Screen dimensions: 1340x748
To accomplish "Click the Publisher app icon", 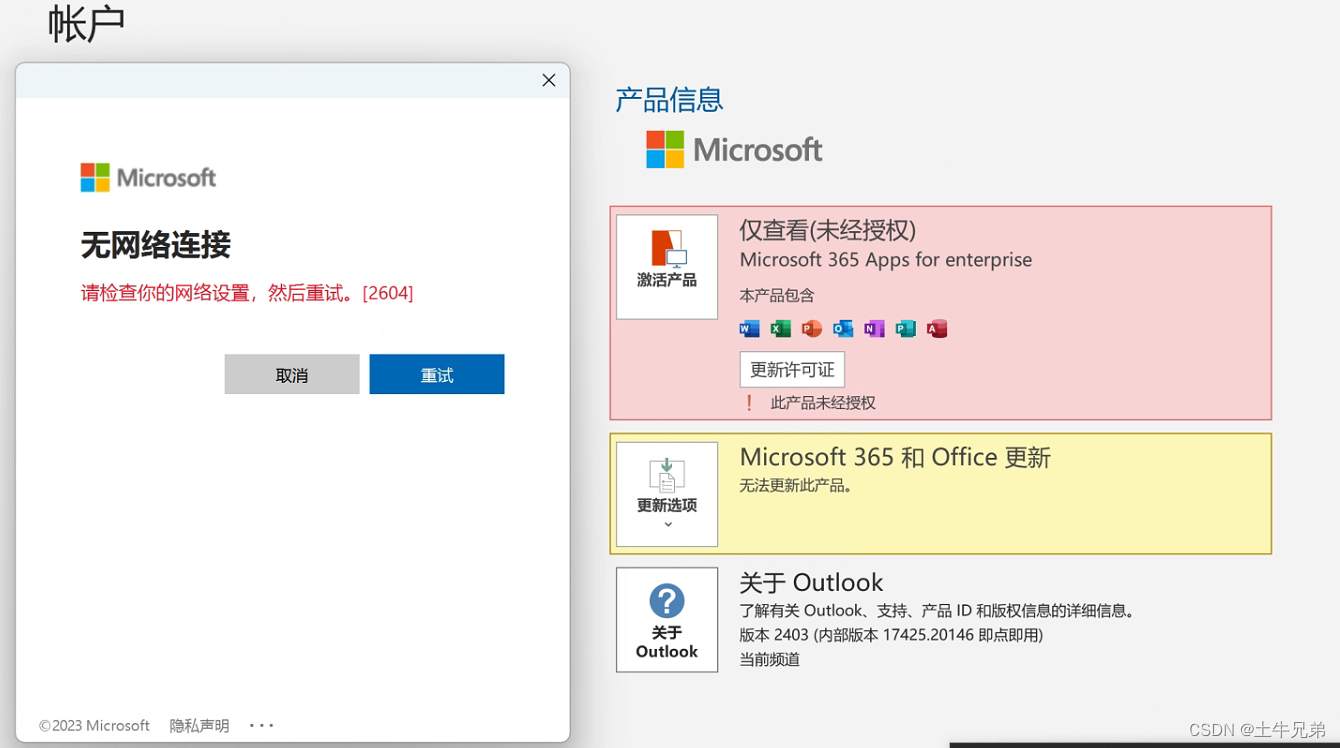I will [x=905, y=329].
